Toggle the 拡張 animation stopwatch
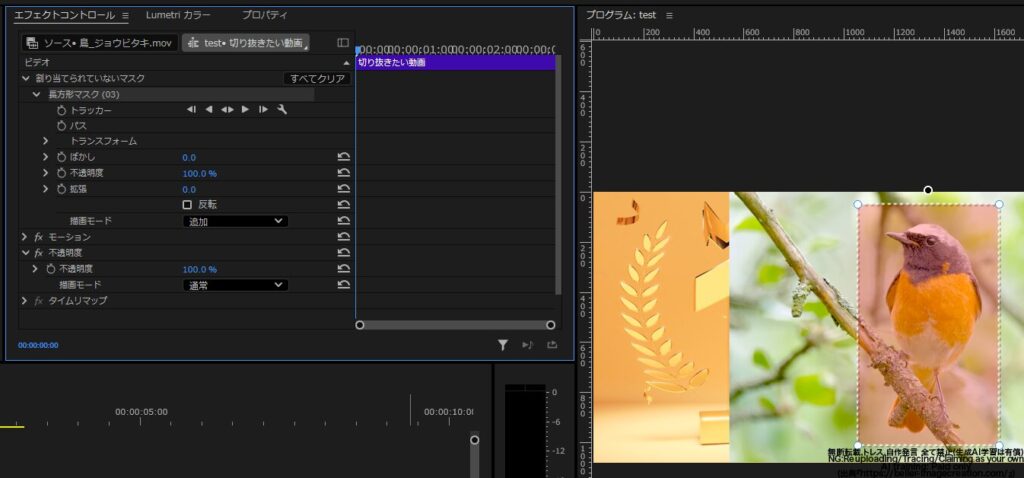This screenshot has height=478, width=1024. pyautogui.click(x=61, y=189)
